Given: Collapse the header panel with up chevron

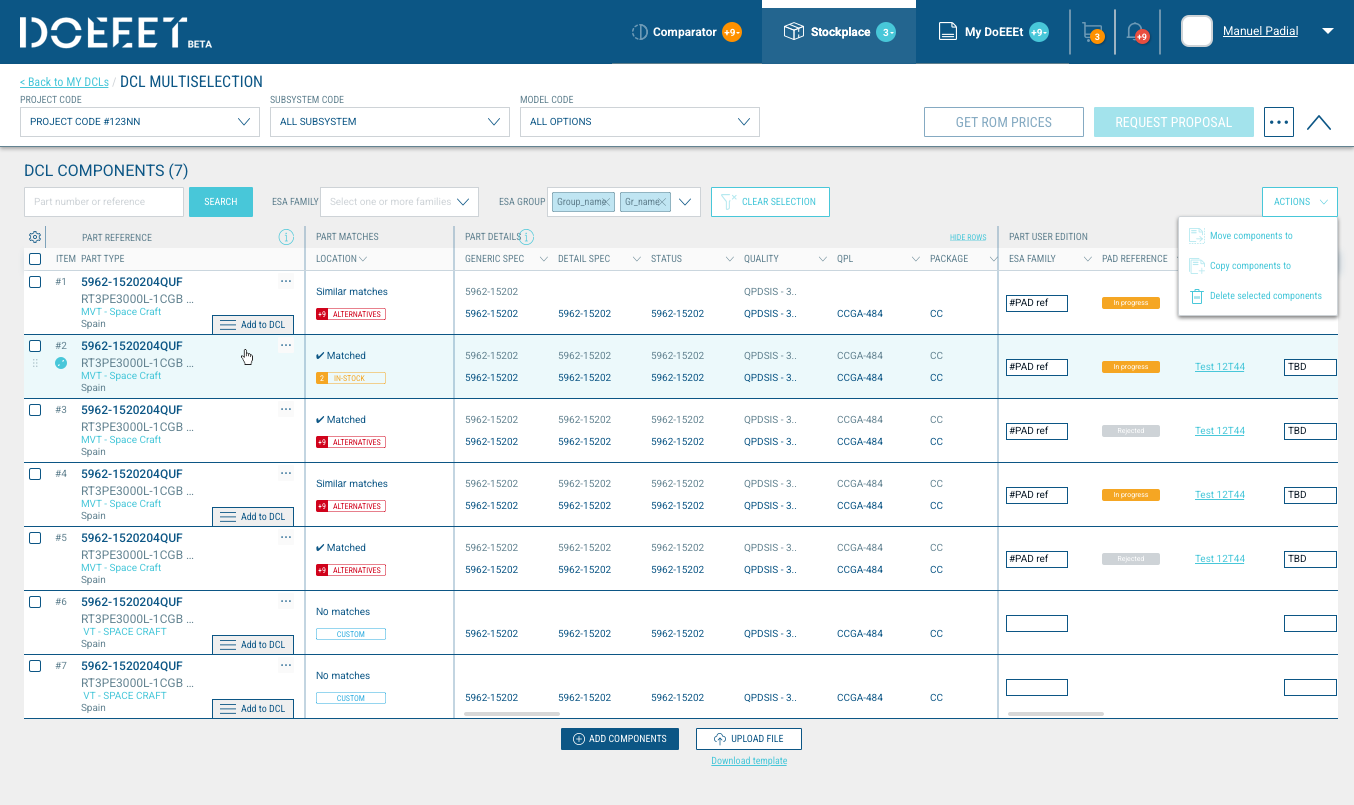Looking at the screenshot, I should [1319, 123].
